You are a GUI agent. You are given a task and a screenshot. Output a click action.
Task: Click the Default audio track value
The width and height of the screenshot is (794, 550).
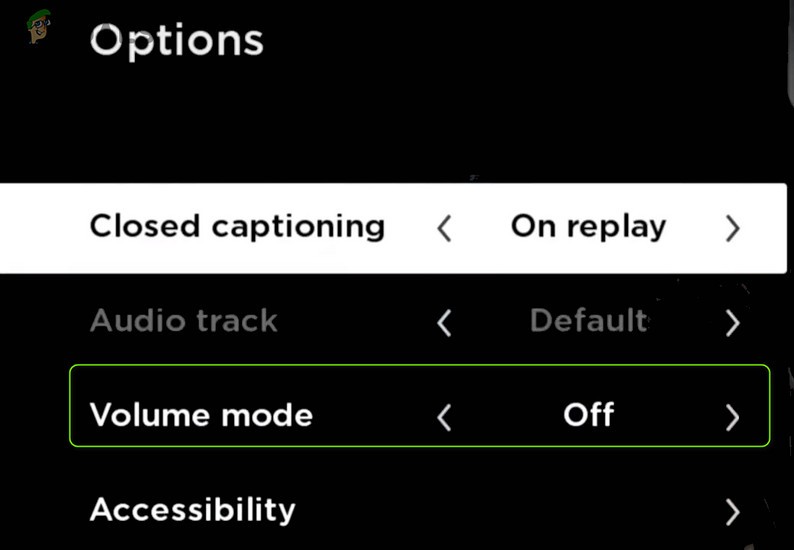[588, 321]
